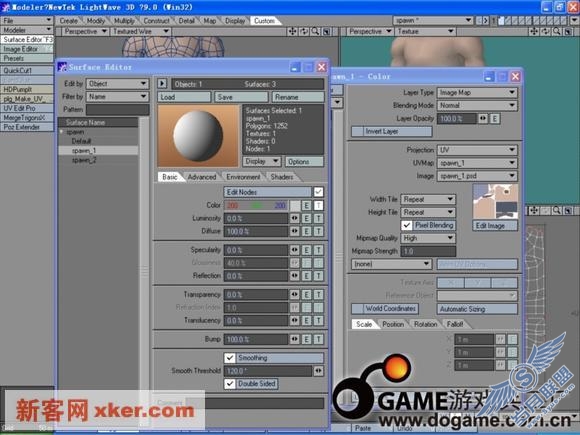Switch to the Shaders tab
Screen dimensions: 580x435
[x=282, y=177]
